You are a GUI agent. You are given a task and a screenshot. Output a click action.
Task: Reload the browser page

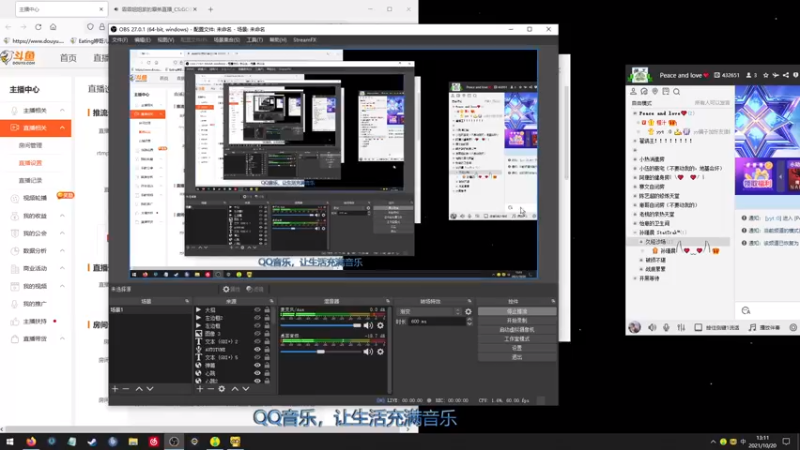pos(38,27)
